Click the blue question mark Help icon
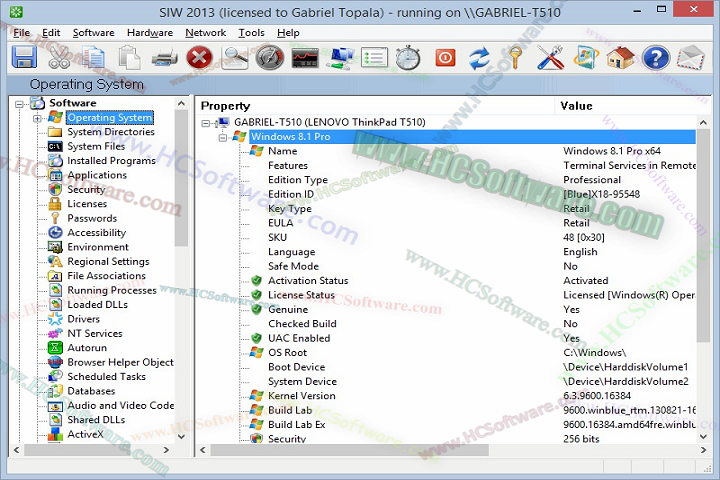720x480 pixels. point(656,58)
